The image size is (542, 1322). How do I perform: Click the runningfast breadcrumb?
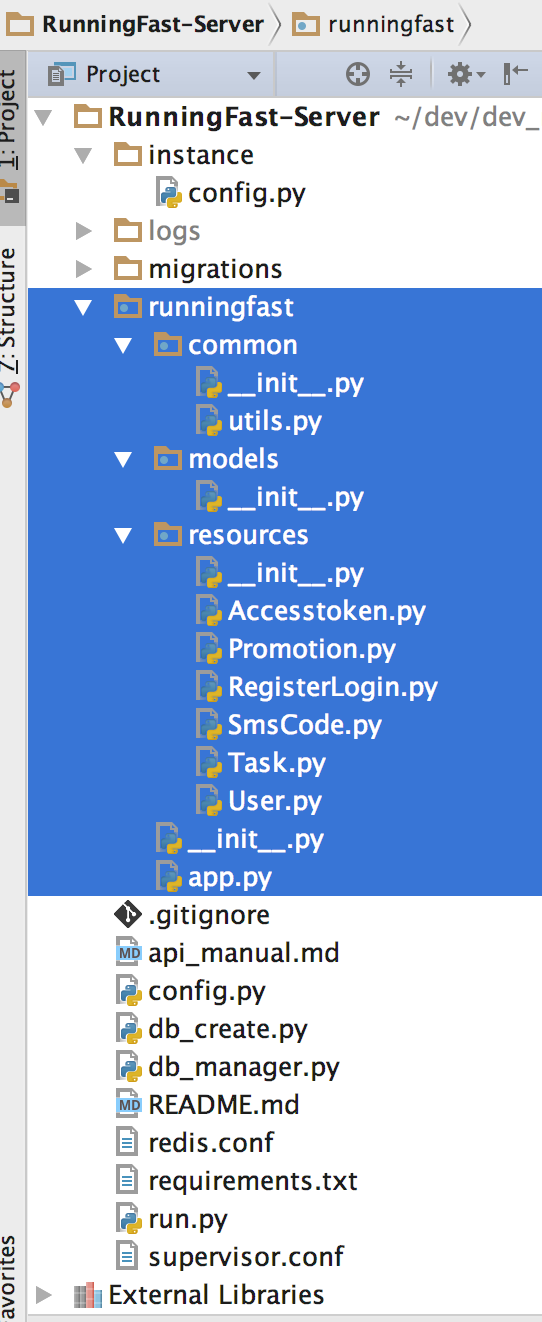pos(372,24)
